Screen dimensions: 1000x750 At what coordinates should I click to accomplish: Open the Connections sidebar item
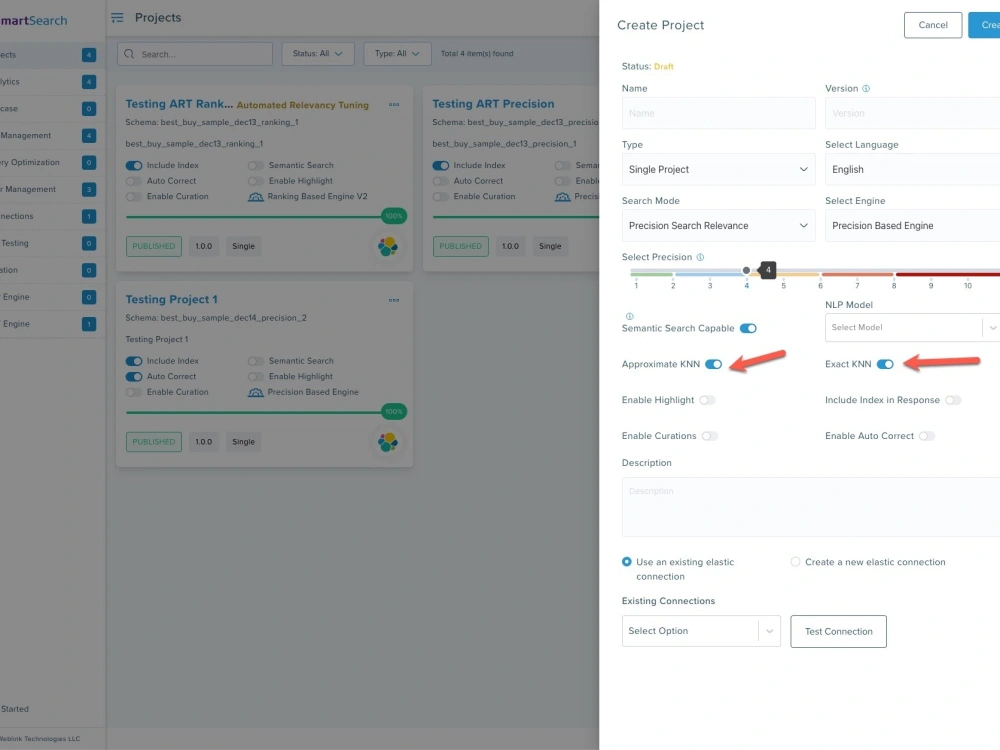tap(51, 216)
